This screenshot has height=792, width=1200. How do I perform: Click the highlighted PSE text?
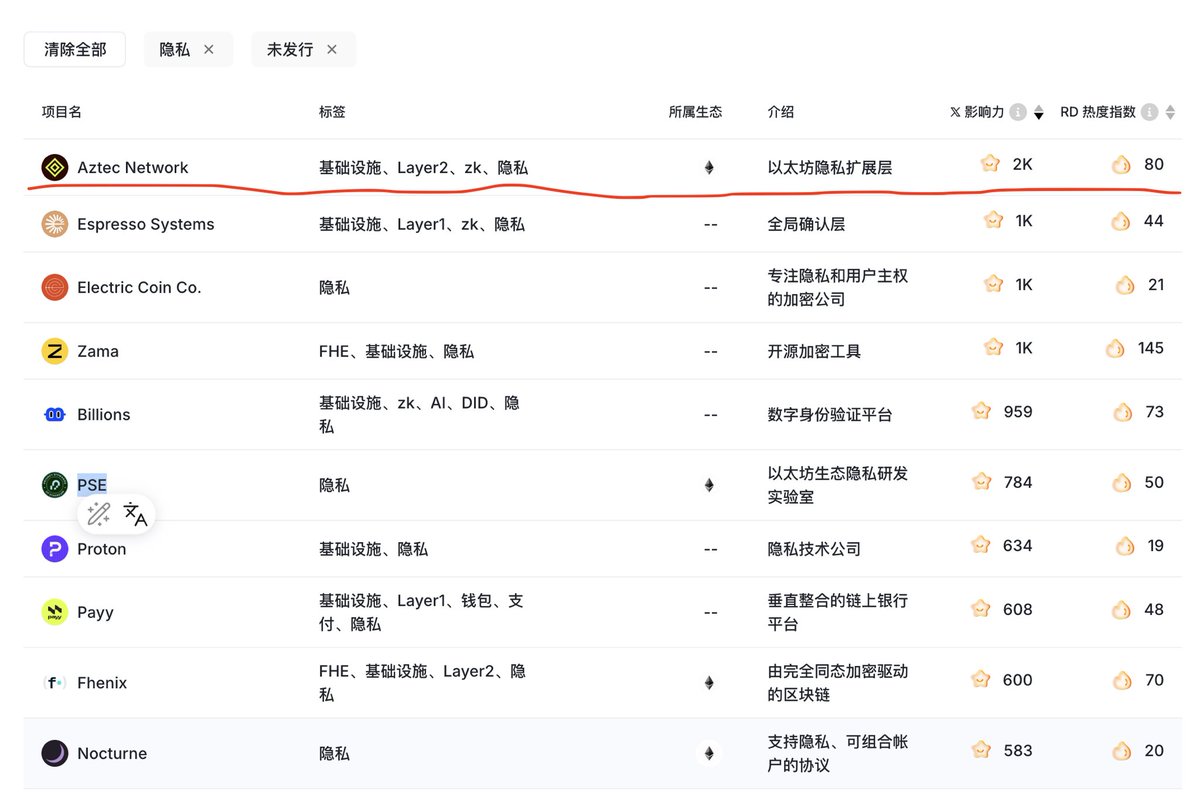point(92,485)
